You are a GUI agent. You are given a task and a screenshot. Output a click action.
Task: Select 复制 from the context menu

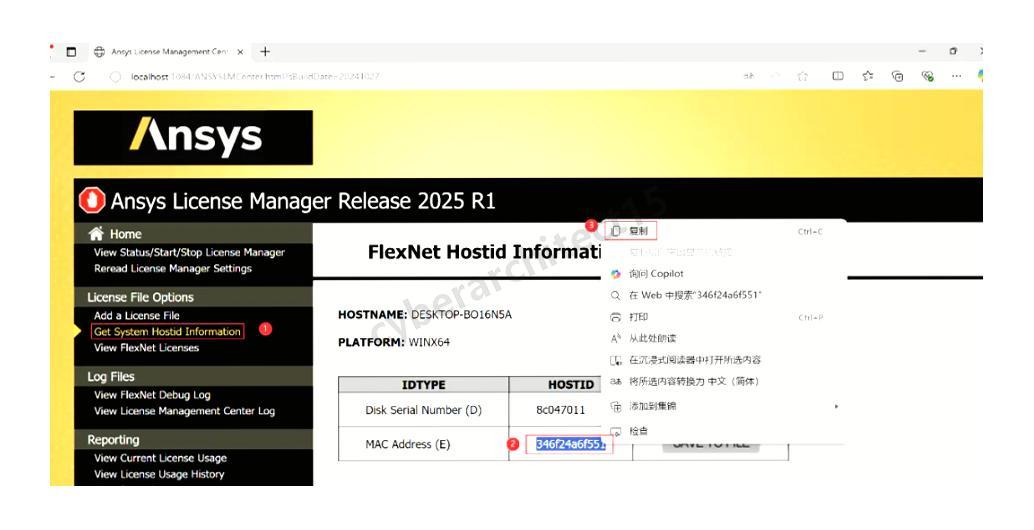point(638,231)
